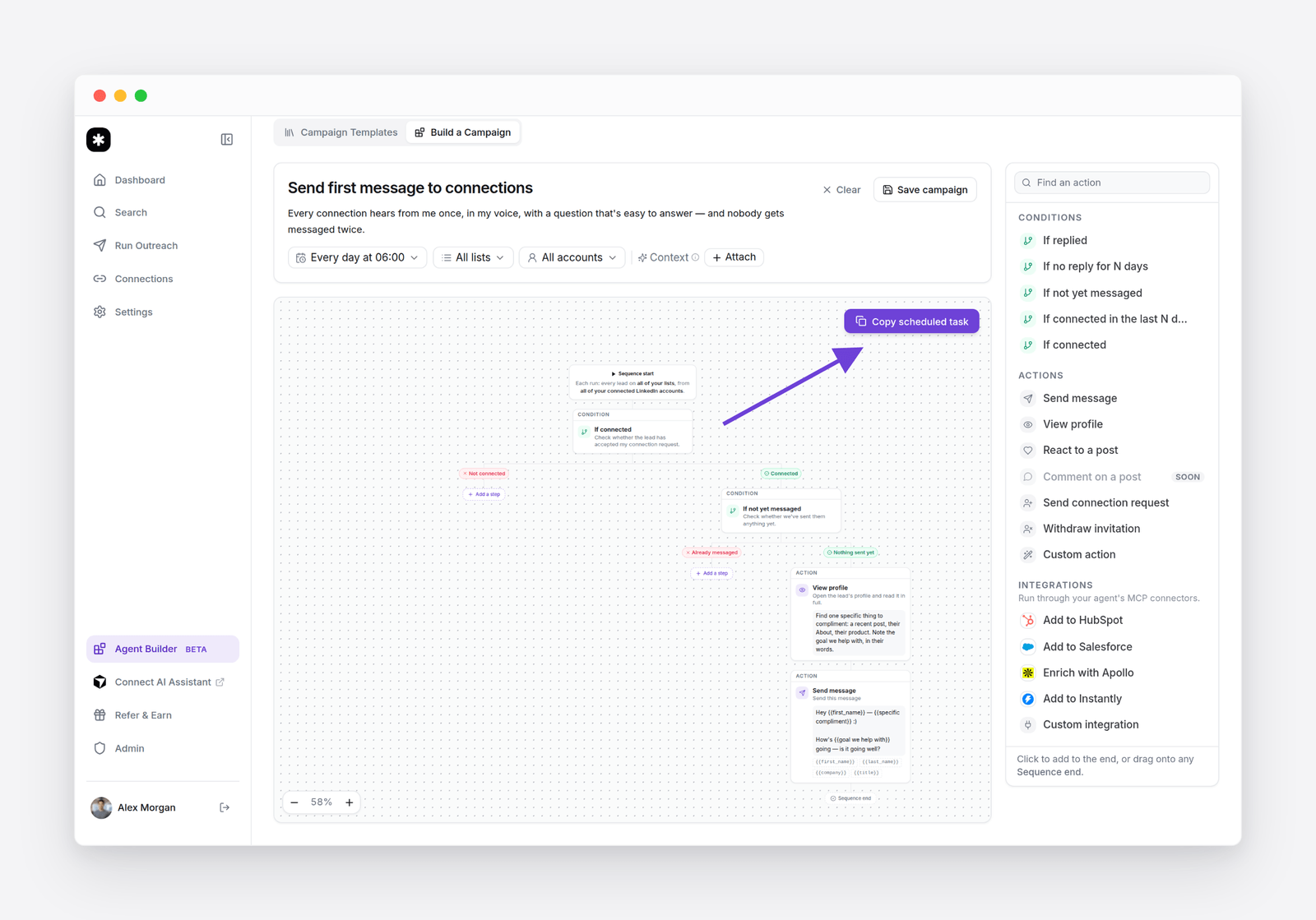Click the log out icon beside Alex Morgan

[x=225, y=807]
